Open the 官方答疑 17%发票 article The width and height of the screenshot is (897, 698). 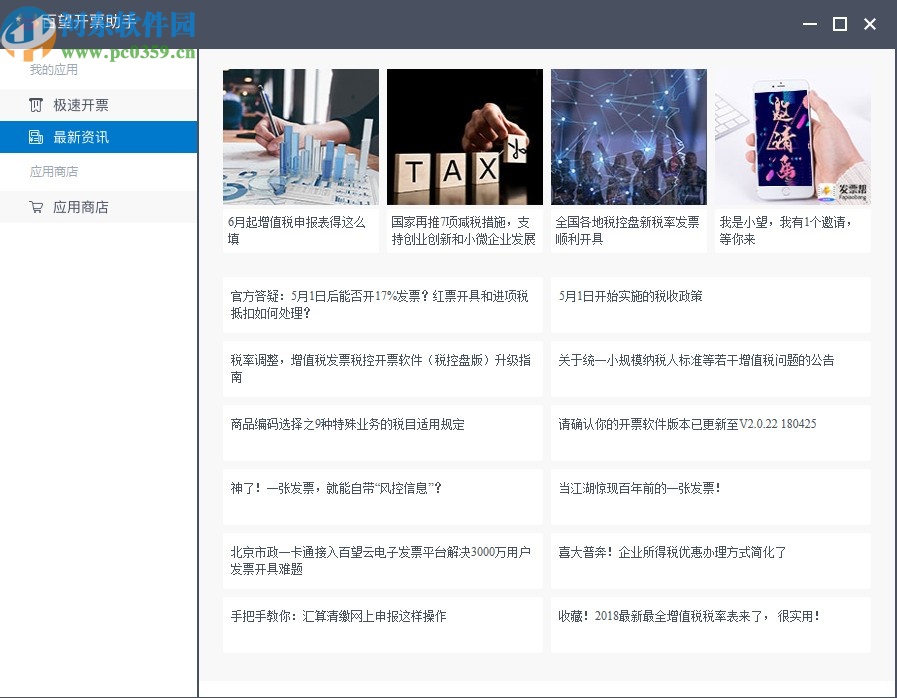[x=381, y=303]
